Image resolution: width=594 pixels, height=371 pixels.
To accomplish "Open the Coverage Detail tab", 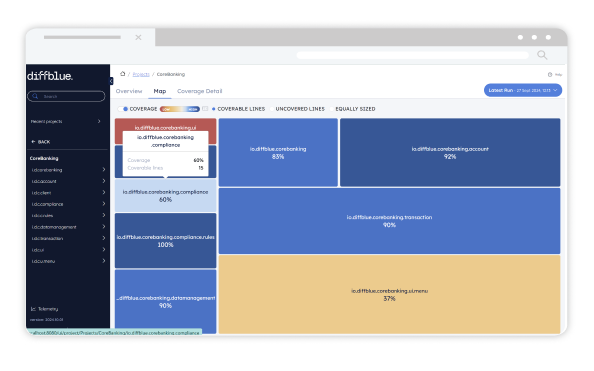I will click(199, 91).
